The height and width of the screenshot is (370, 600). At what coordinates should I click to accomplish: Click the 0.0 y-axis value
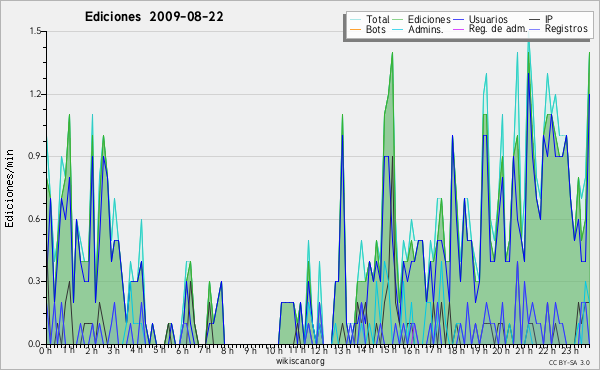tap(35, 344)
